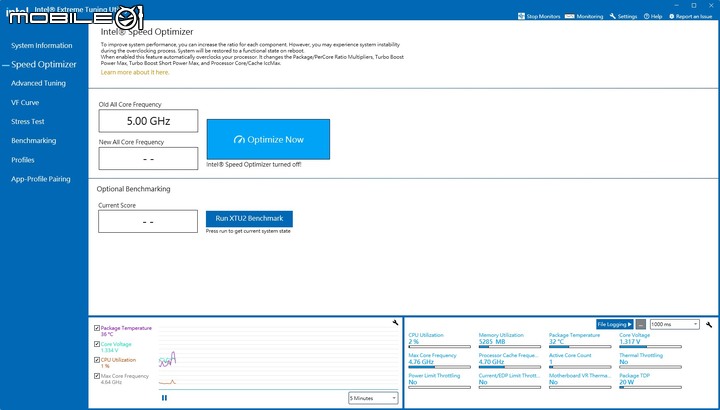Click 'Intel® Speed Optimizer turned off!' status text
This screenshot has width=720, height=410.
click(253, 164)
